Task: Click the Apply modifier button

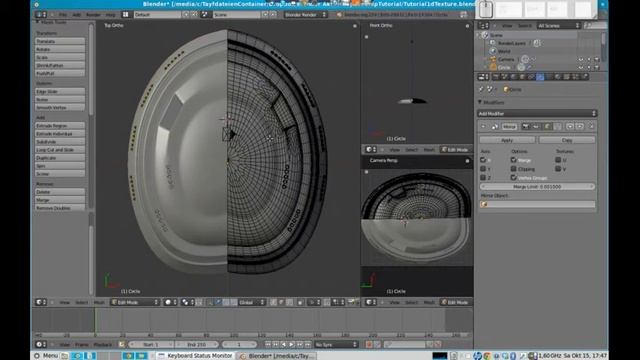Action: [x=507, y=140]
